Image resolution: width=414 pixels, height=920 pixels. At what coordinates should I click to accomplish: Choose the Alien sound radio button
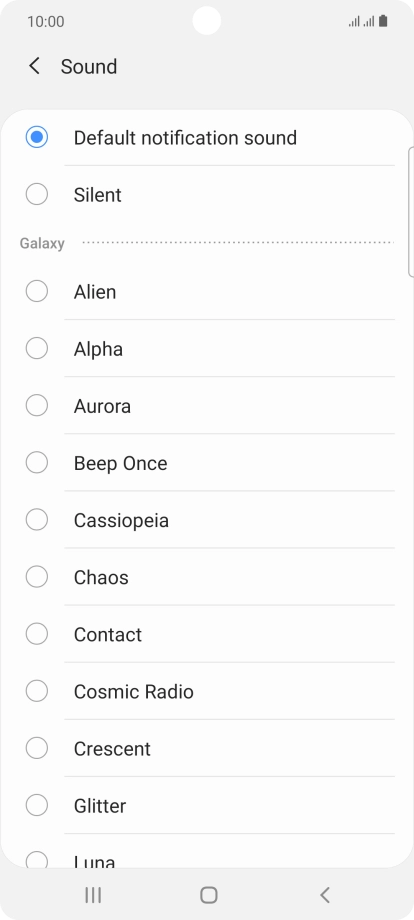(36, 291)
